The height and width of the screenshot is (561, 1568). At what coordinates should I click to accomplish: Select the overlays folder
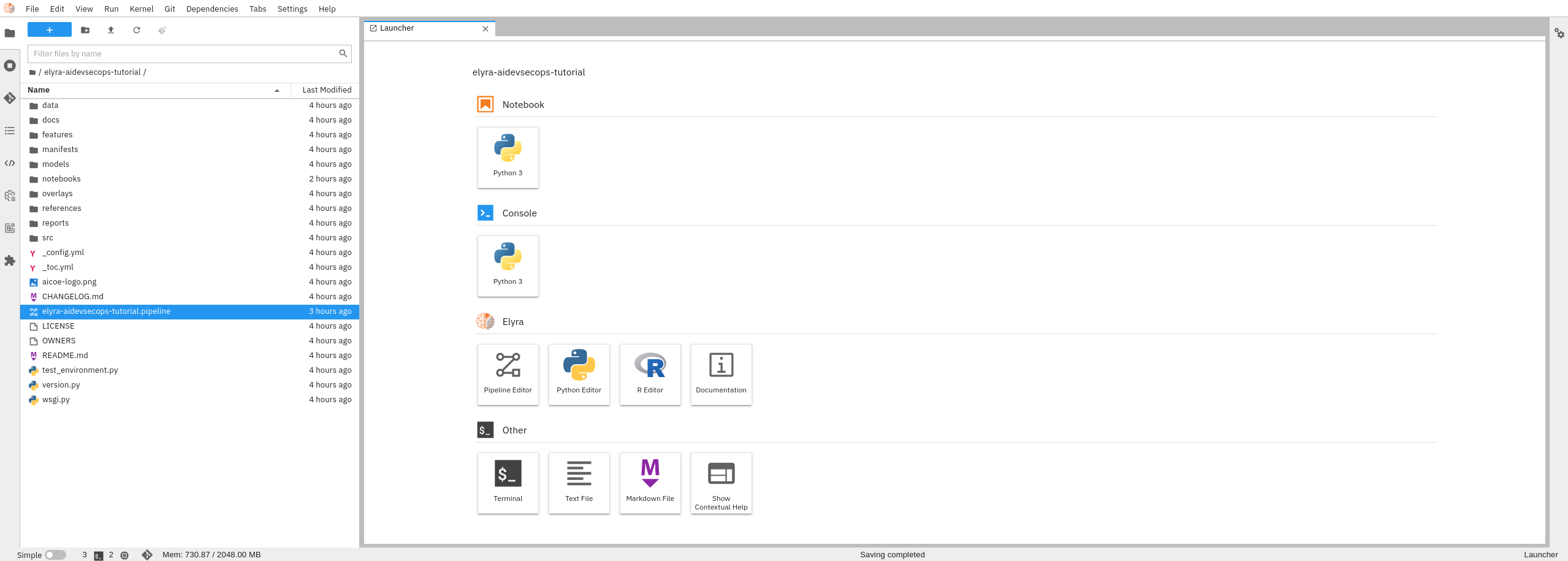[190, 194]
